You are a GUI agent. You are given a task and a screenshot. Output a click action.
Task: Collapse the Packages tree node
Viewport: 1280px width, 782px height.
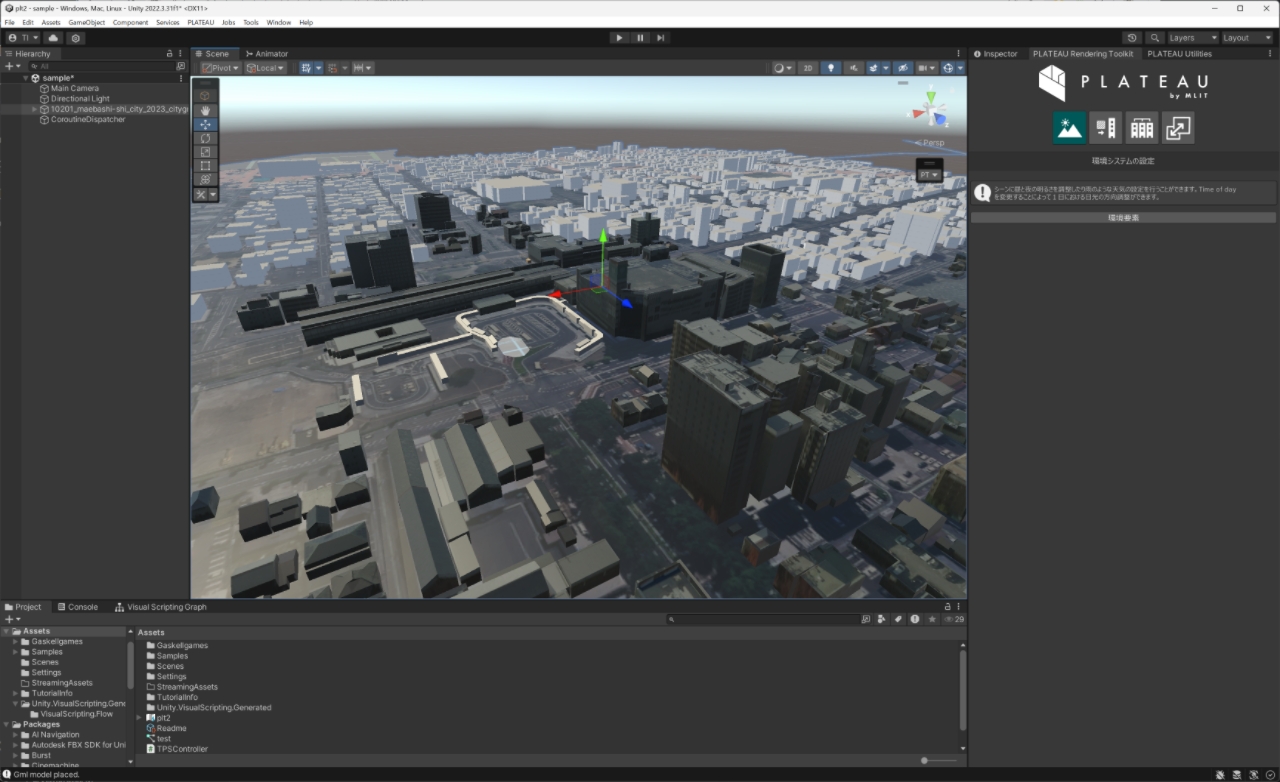[x=6, y=724]
